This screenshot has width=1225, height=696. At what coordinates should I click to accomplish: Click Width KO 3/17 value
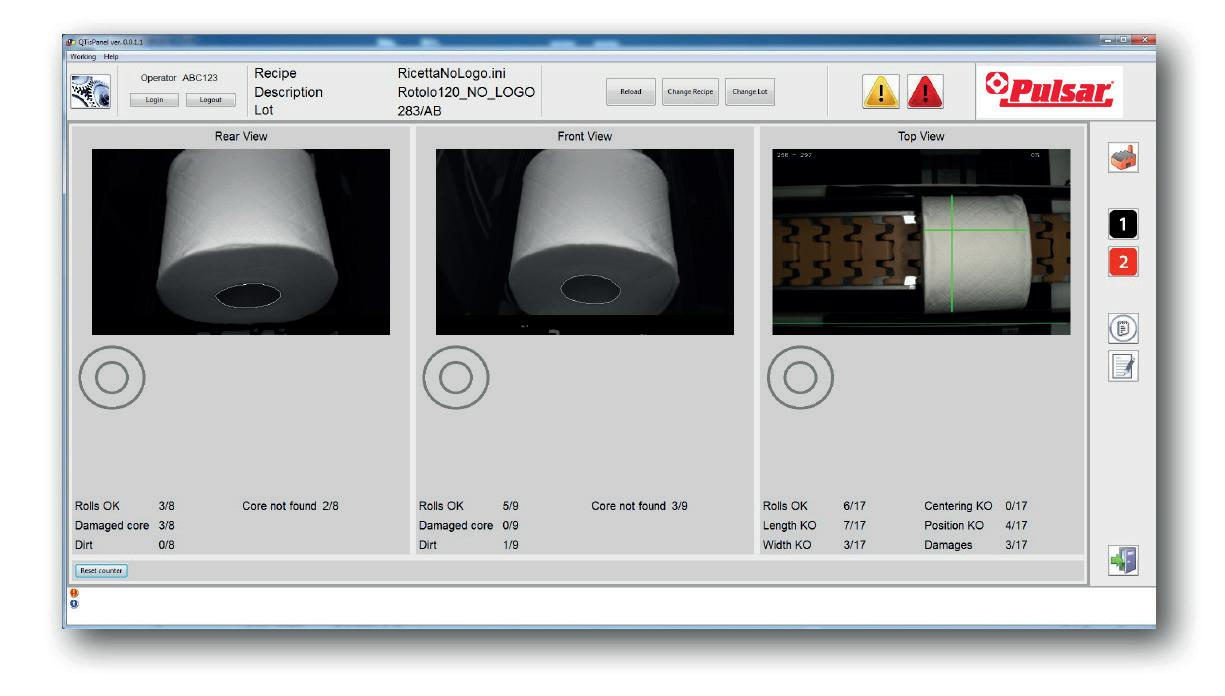coord(855,545)
